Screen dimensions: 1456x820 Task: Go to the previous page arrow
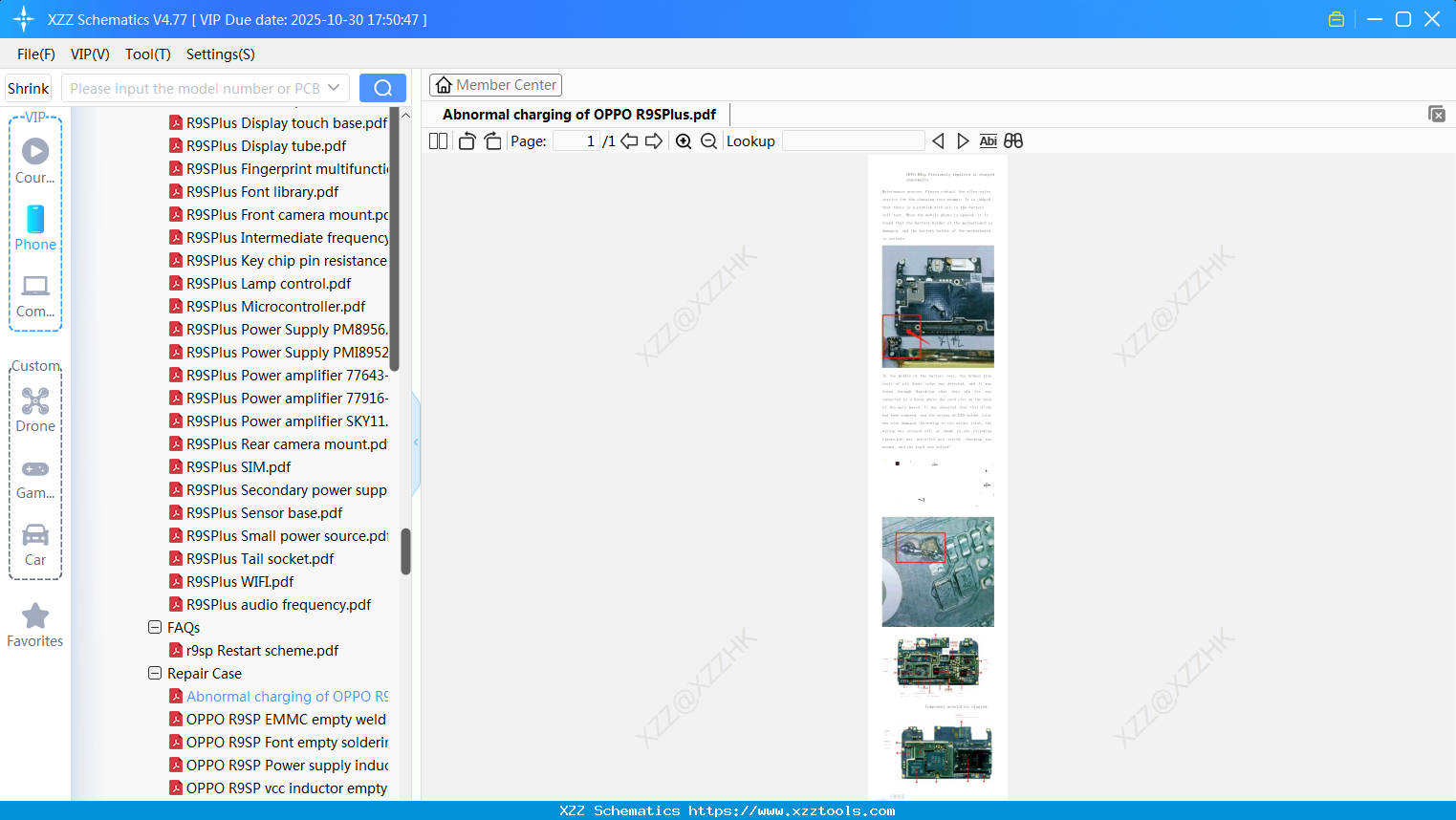(x=629, y=141)
